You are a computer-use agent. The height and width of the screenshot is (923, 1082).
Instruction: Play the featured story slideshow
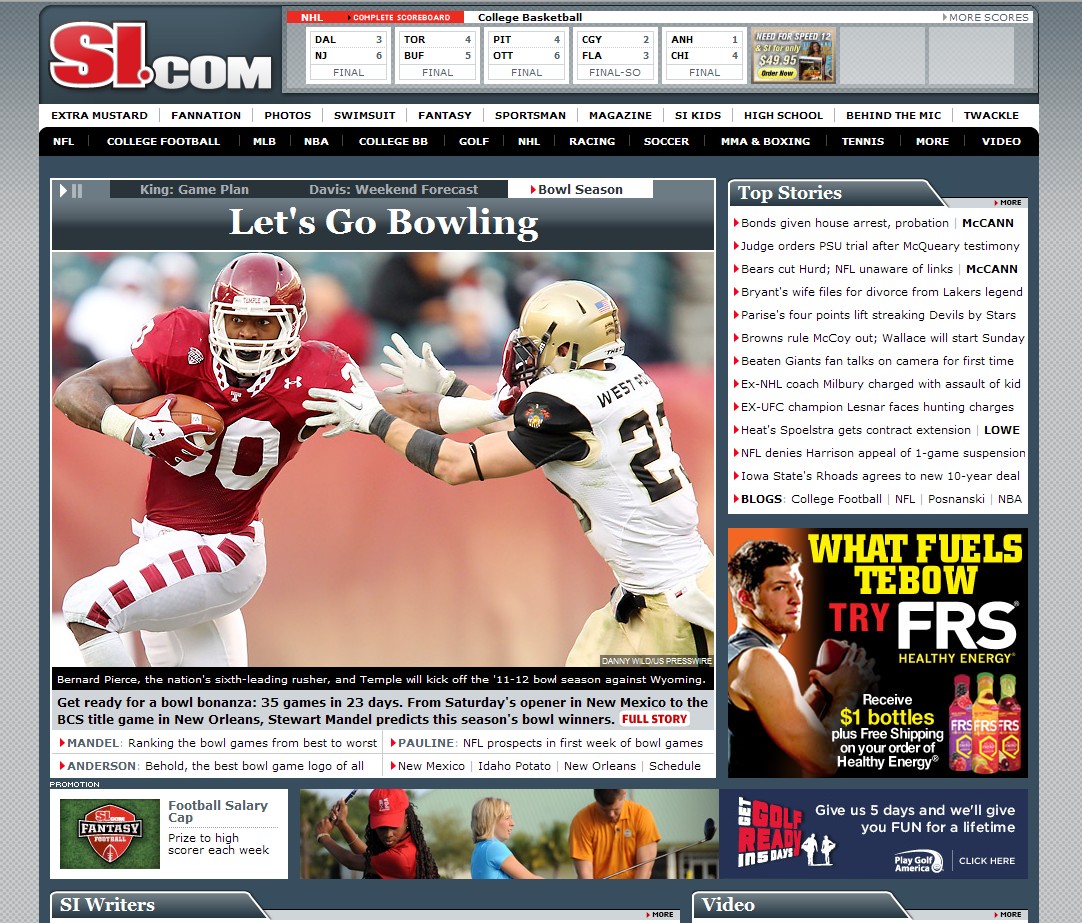click(63, 190)
